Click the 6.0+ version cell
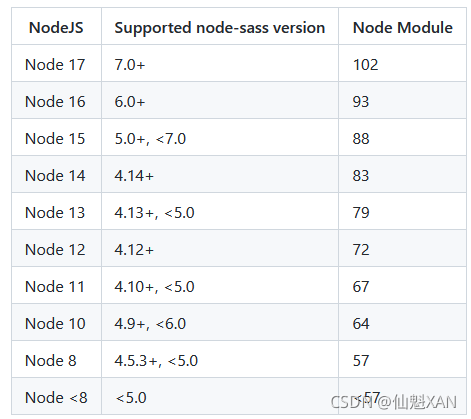 point(130,101)
